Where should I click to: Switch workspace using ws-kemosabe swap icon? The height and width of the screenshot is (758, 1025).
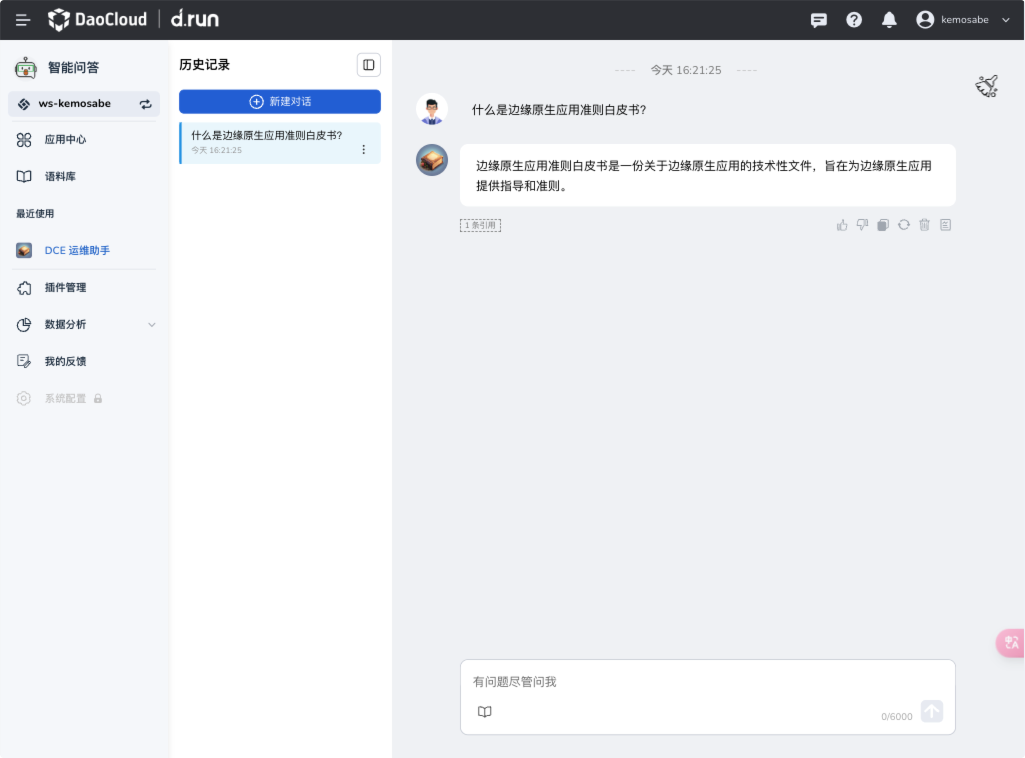[146, 104]
